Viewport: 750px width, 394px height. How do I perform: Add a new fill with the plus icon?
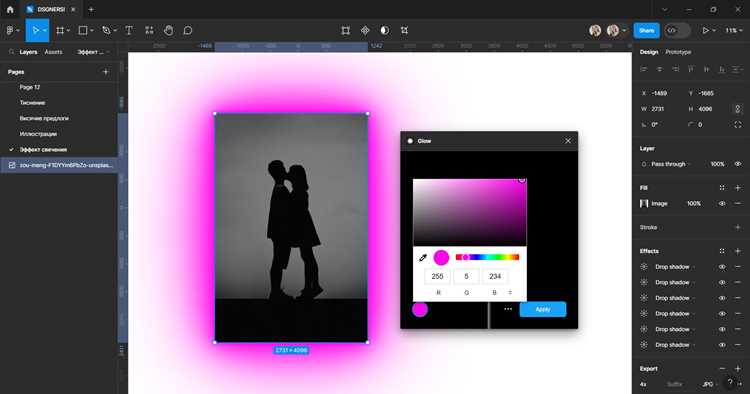click(738, 188)
